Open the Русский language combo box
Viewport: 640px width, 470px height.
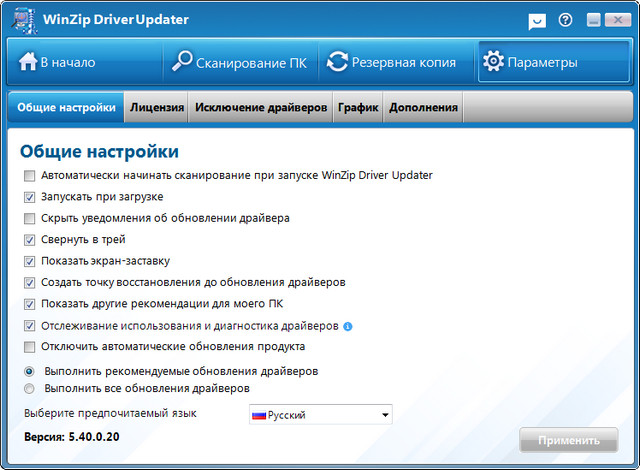pyautogui.click(x=320, y=415)
